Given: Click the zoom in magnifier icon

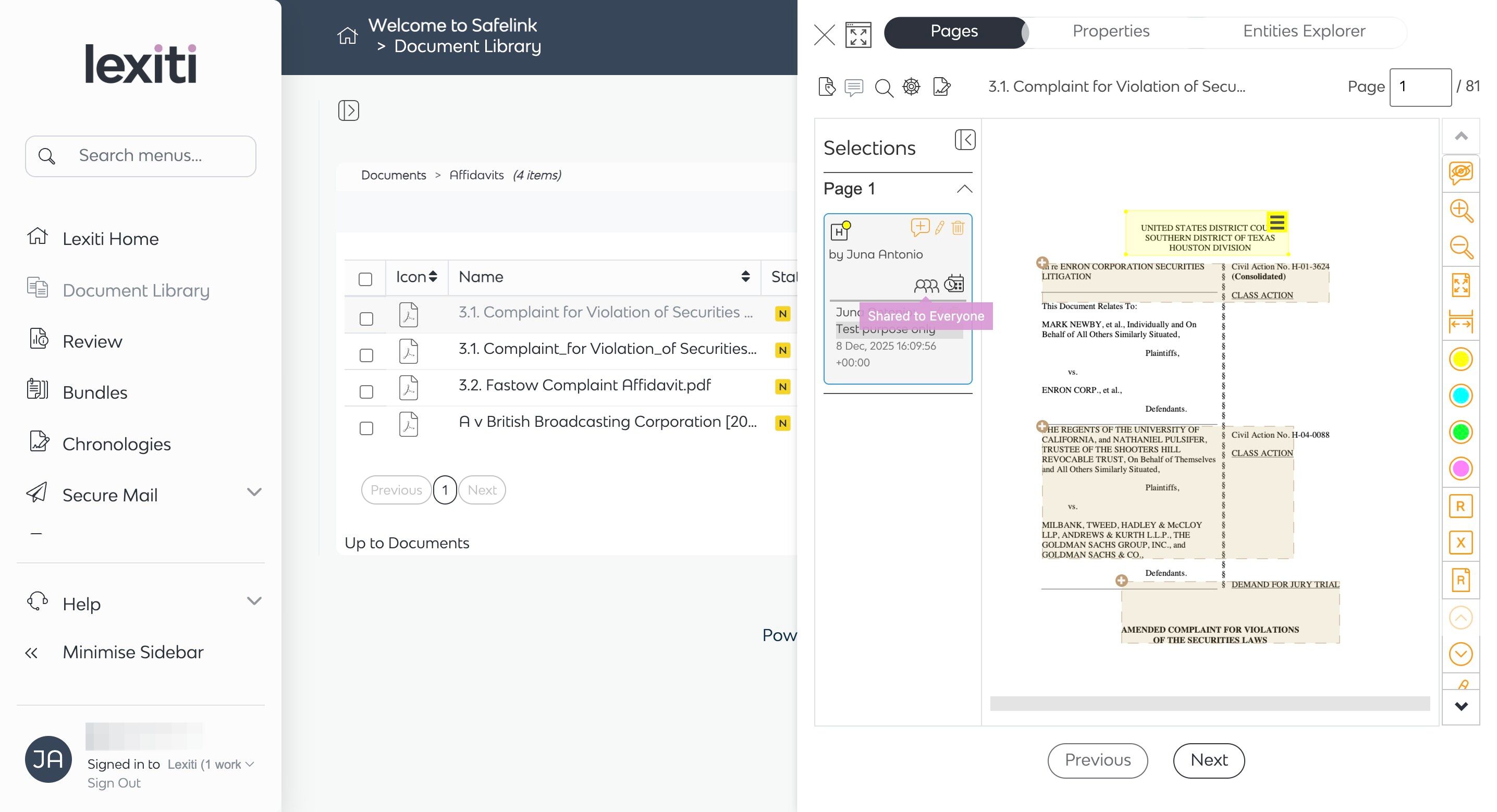Looking at the screenshot, I should [x=1461, y=211].
